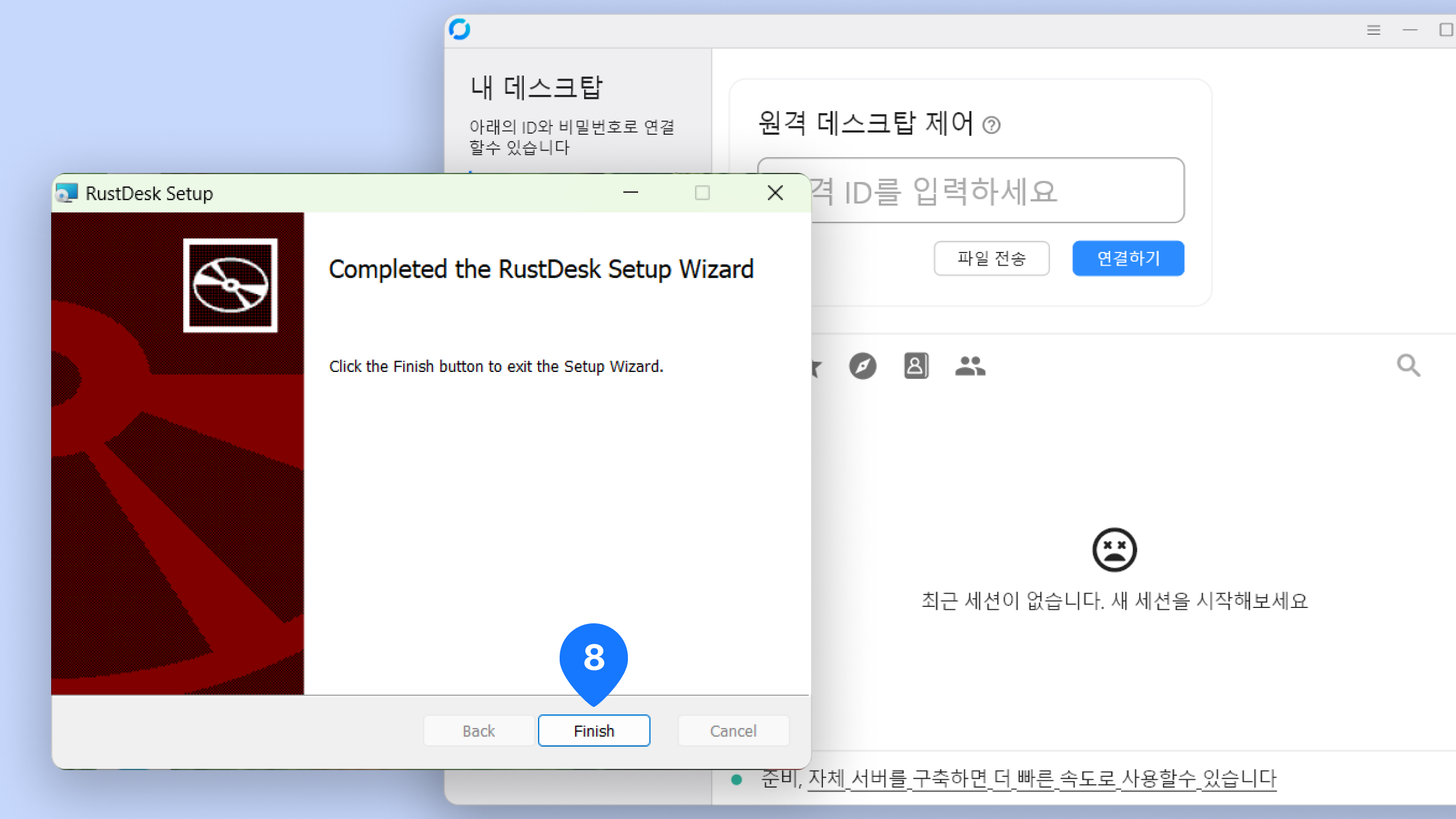Click the Cancel button in setup wizard
1456x819 pixels.
point(733,730)
